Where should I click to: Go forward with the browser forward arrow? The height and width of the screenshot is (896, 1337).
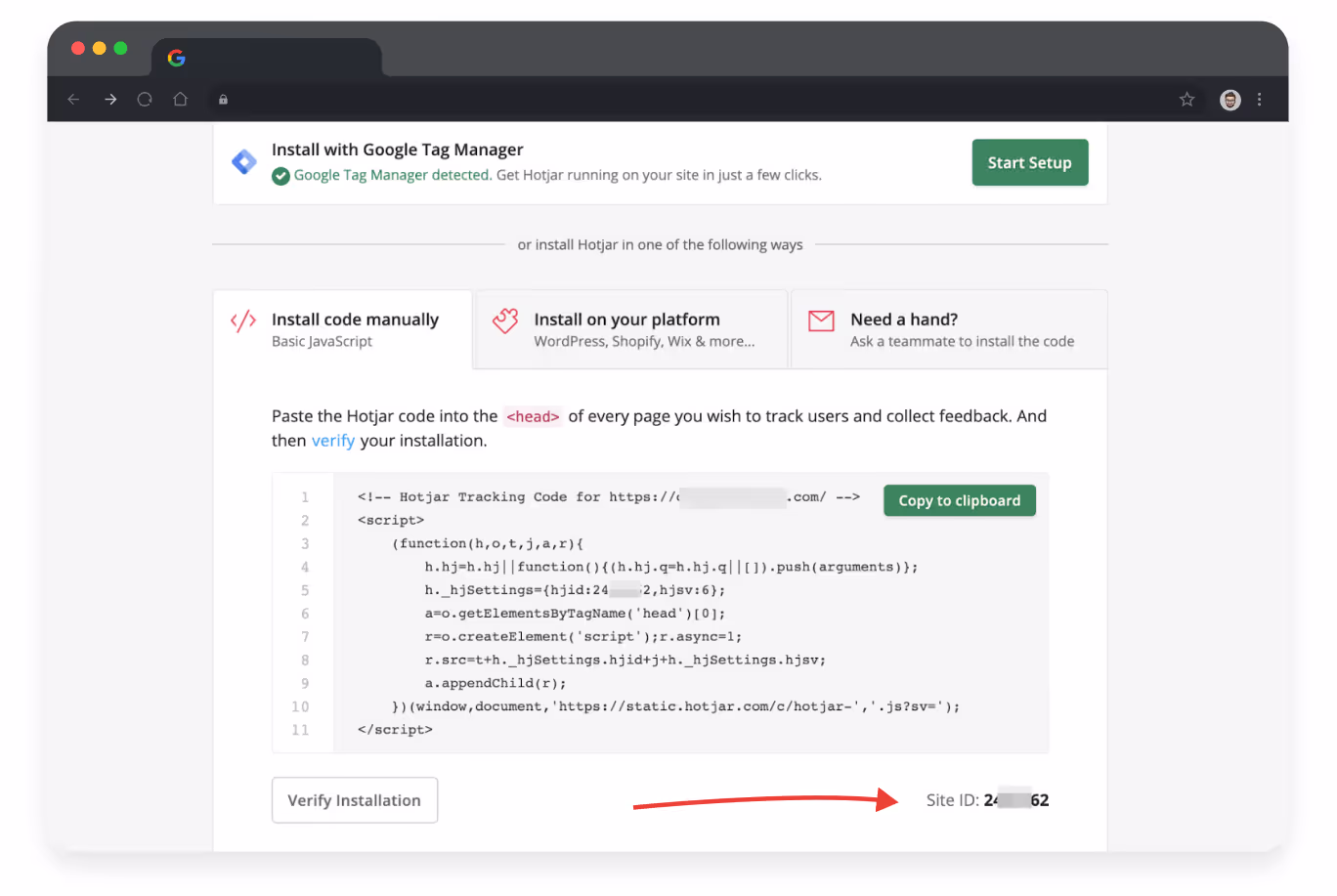tap(110, 99)
